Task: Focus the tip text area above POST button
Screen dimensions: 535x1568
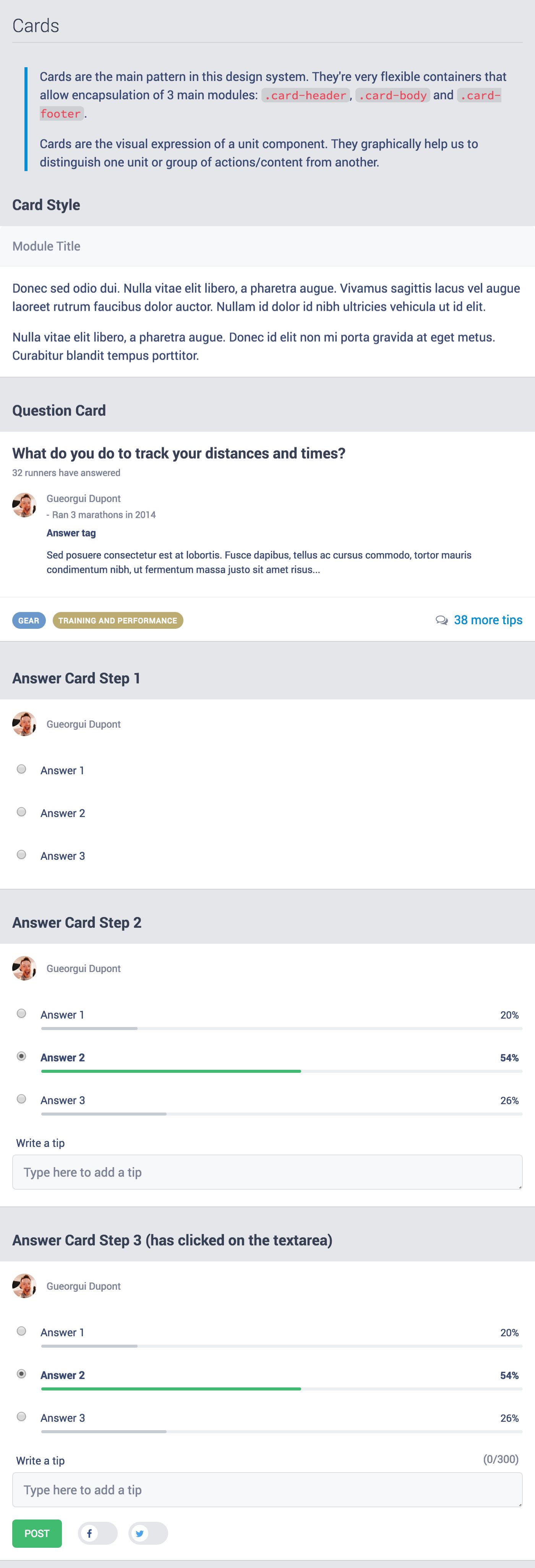Action: [x=267, y=1489]
